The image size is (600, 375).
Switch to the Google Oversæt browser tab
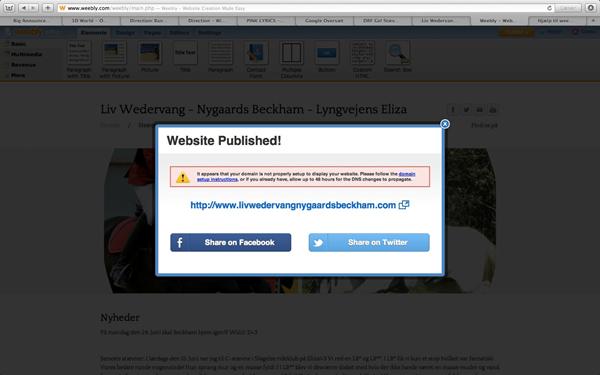click(x=324, y=20)
